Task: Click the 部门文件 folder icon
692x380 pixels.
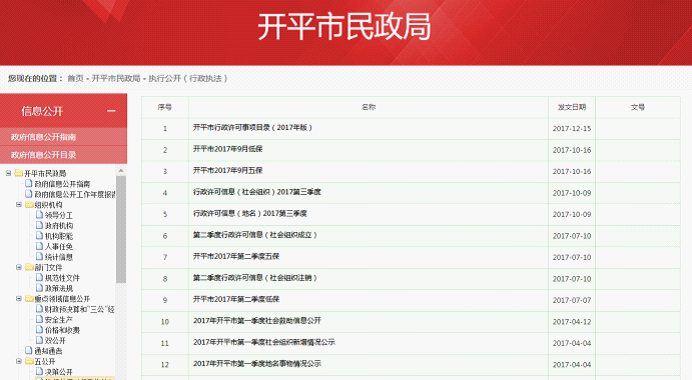Action: (29, 267)
